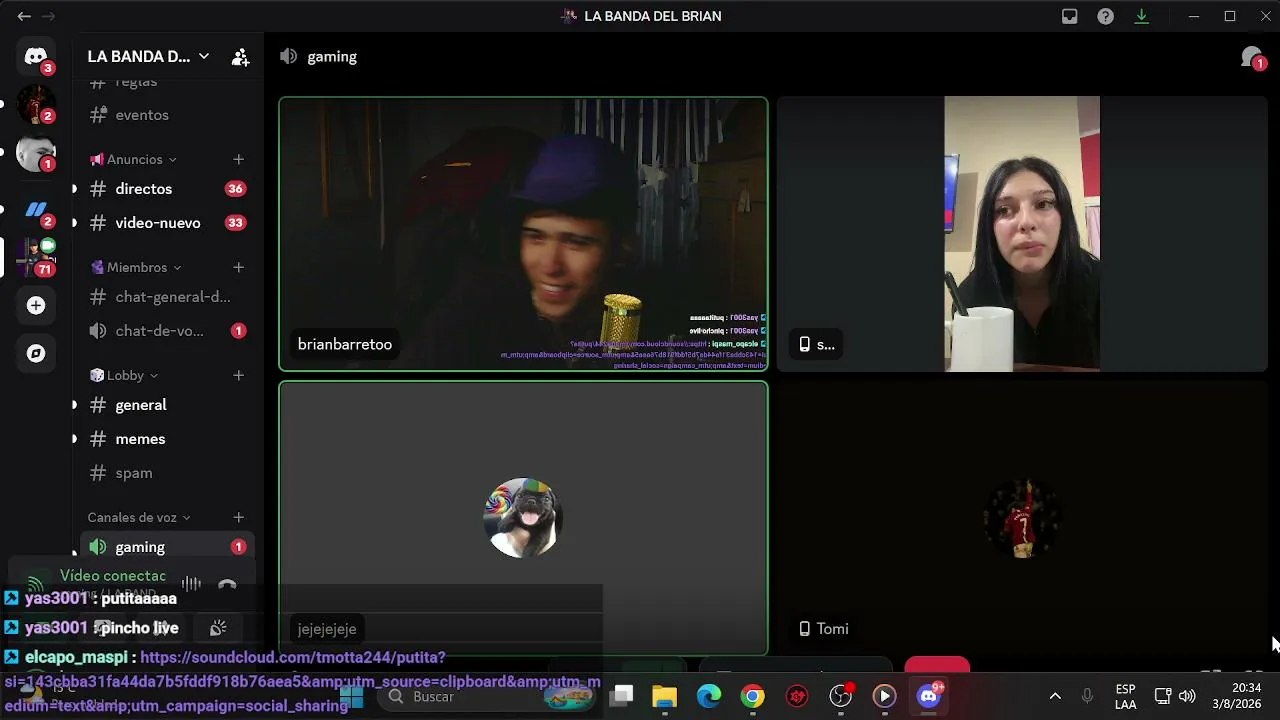Screen dimensions: 1280x720
Task: Open Discover servers compass icon
Action: (x=36, y=353)
